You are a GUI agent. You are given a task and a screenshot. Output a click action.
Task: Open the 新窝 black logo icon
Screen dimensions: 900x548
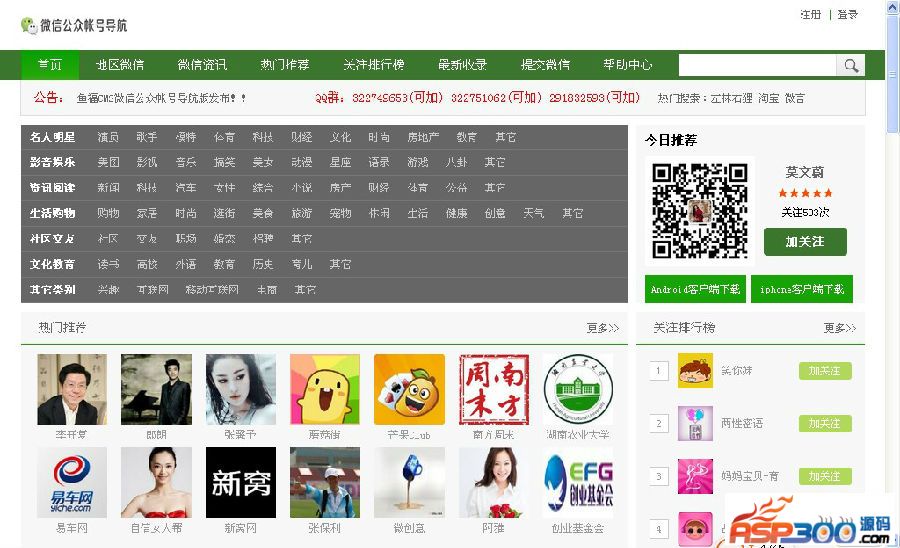pos(240,483)
